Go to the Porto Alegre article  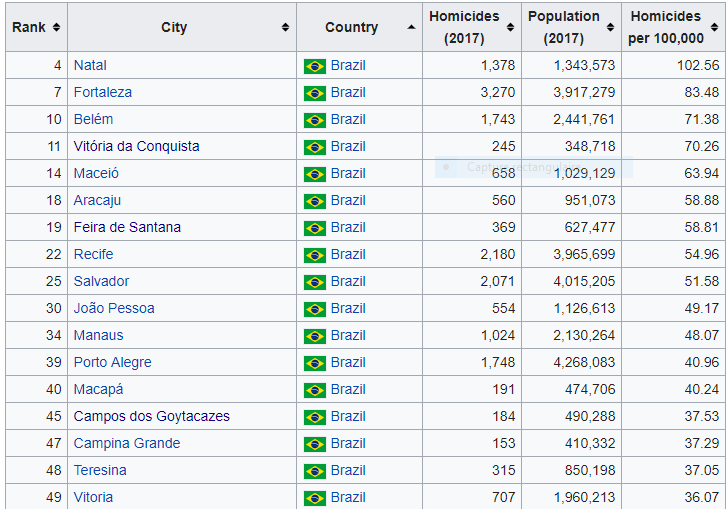[112, 362]
